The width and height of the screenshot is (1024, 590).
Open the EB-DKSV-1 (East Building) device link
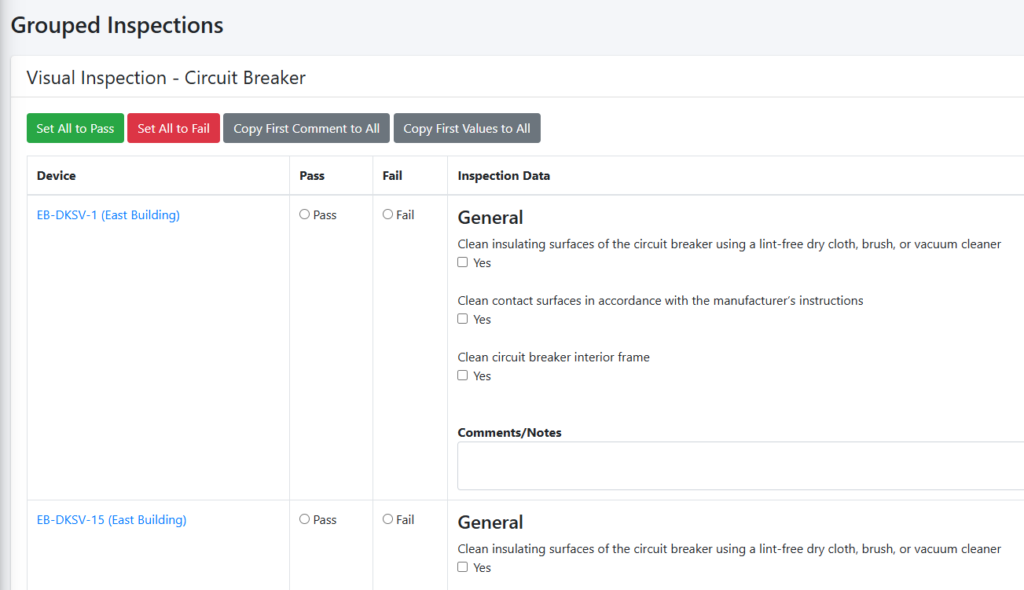pyautogui.click(x=108, y=215)
